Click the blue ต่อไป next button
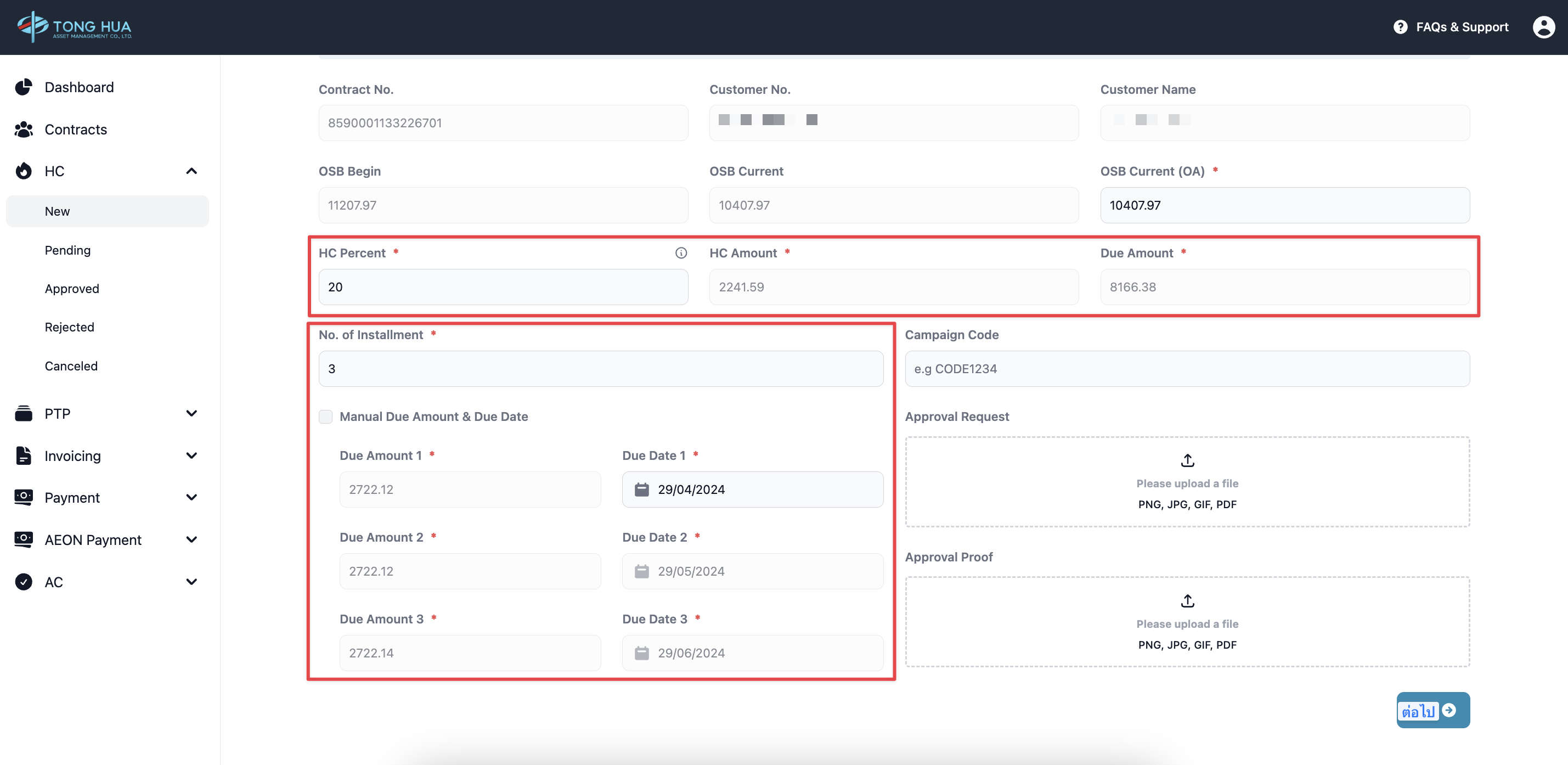 (1432, 710)
